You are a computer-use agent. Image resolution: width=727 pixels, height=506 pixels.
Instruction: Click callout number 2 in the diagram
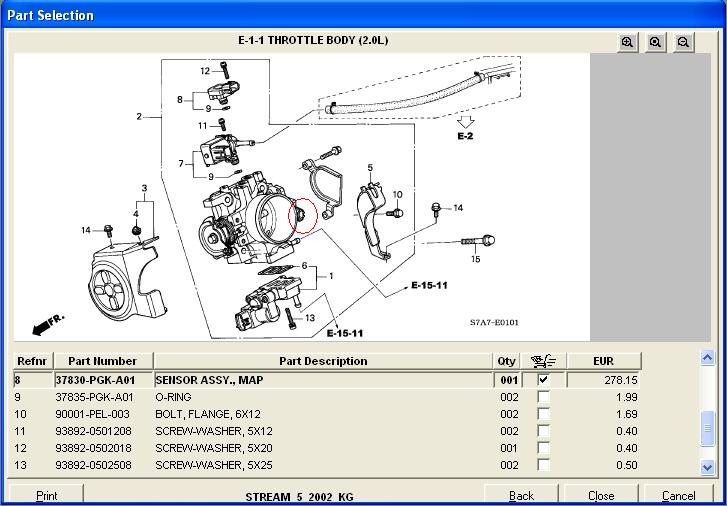139,116
